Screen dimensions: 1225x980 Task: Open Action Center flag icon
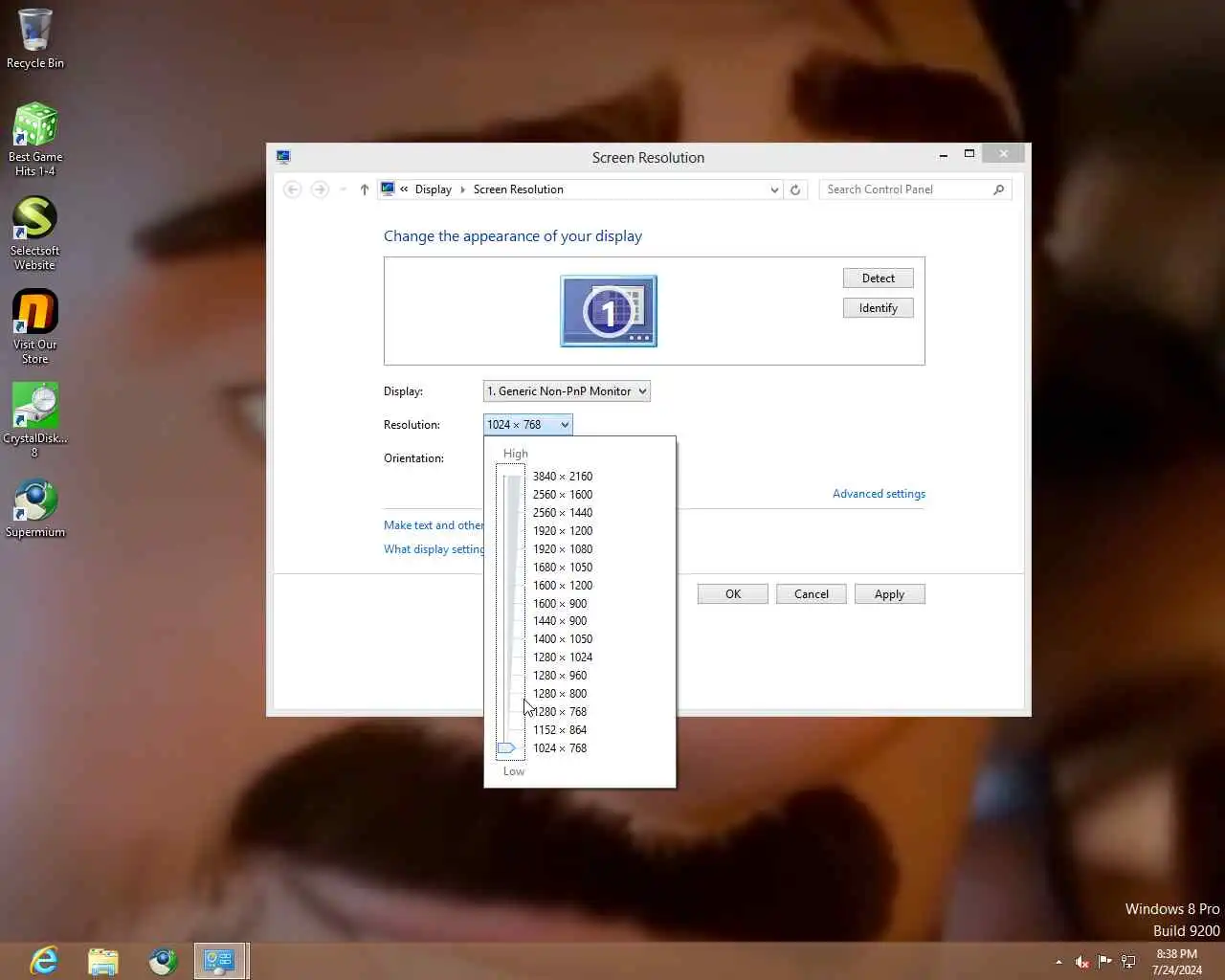[x=1105, y=962]
